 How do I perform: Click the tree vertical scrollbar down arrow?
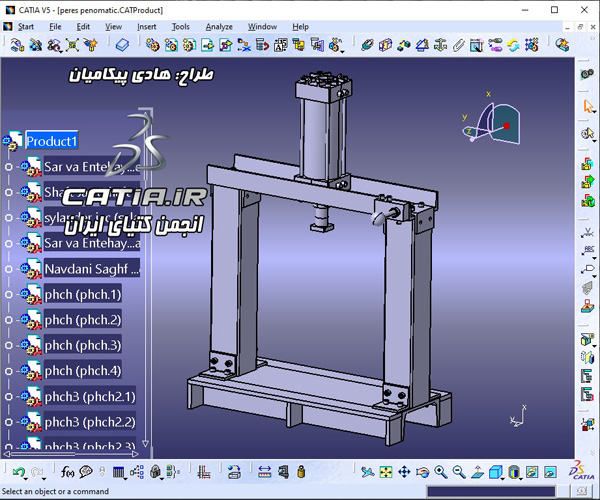pyautogui.click(x=145, y=444)
